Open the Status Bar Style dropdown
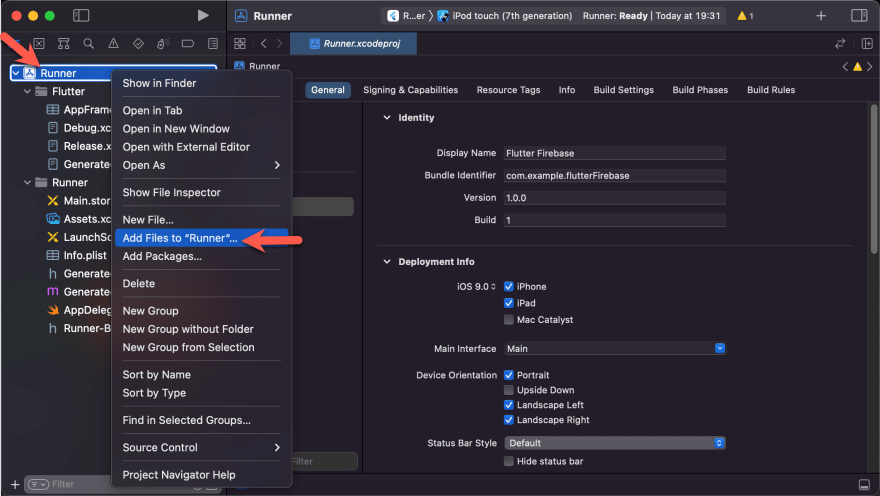 coord(615,443)
